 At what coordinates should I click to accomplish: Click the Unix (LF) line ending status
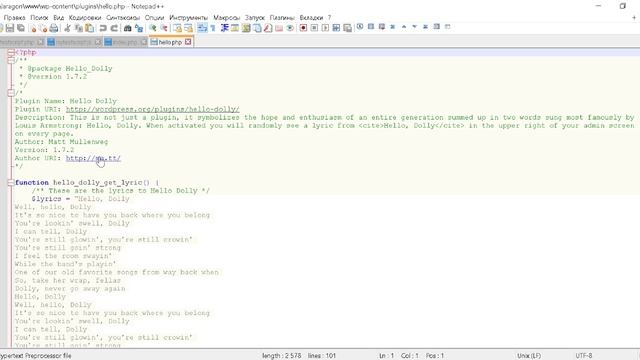pyautogui.click(x=529, y=356)
